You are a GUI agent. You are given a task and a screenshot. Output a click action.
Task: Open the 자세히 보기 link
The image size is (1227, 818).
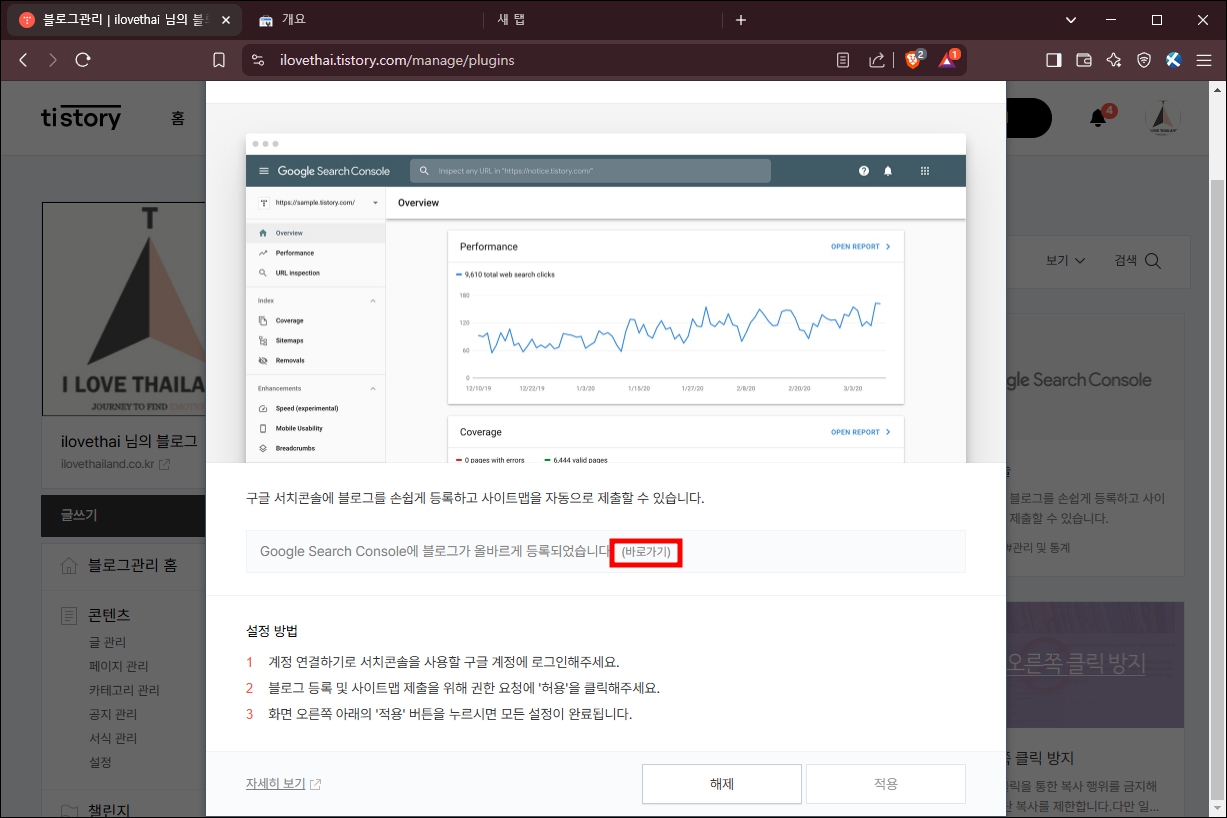coord(283,784)
